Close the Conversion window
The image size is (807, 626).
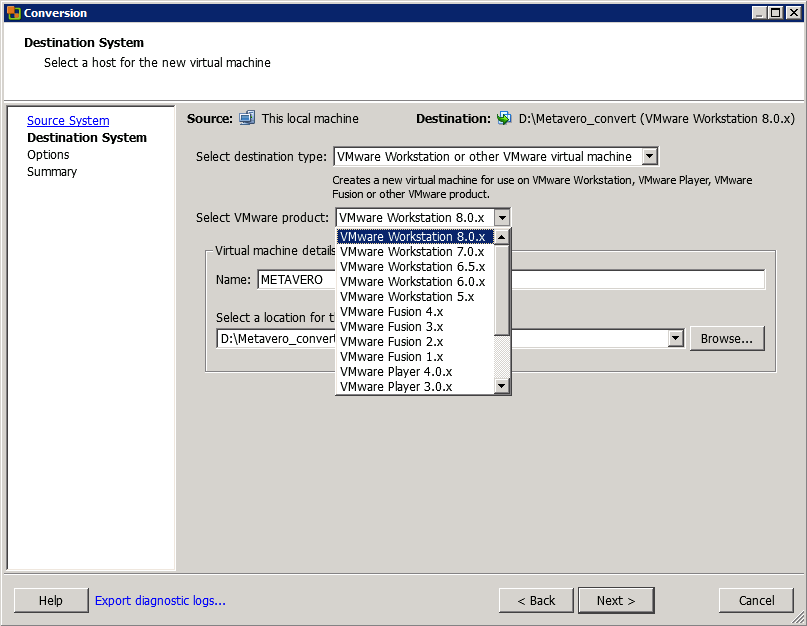794,13
